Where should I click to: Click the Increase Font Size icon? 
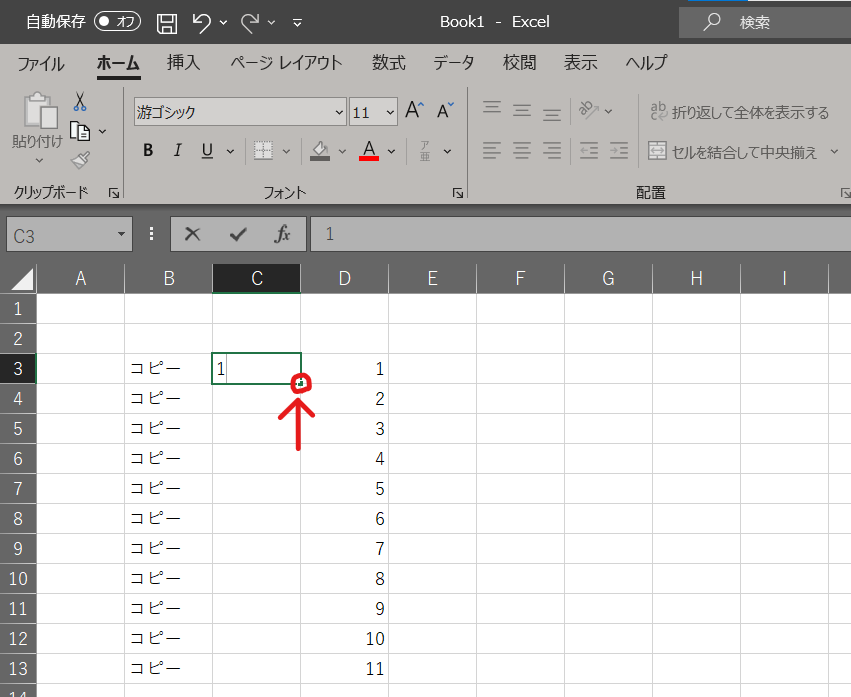click(x=414, y=110)
